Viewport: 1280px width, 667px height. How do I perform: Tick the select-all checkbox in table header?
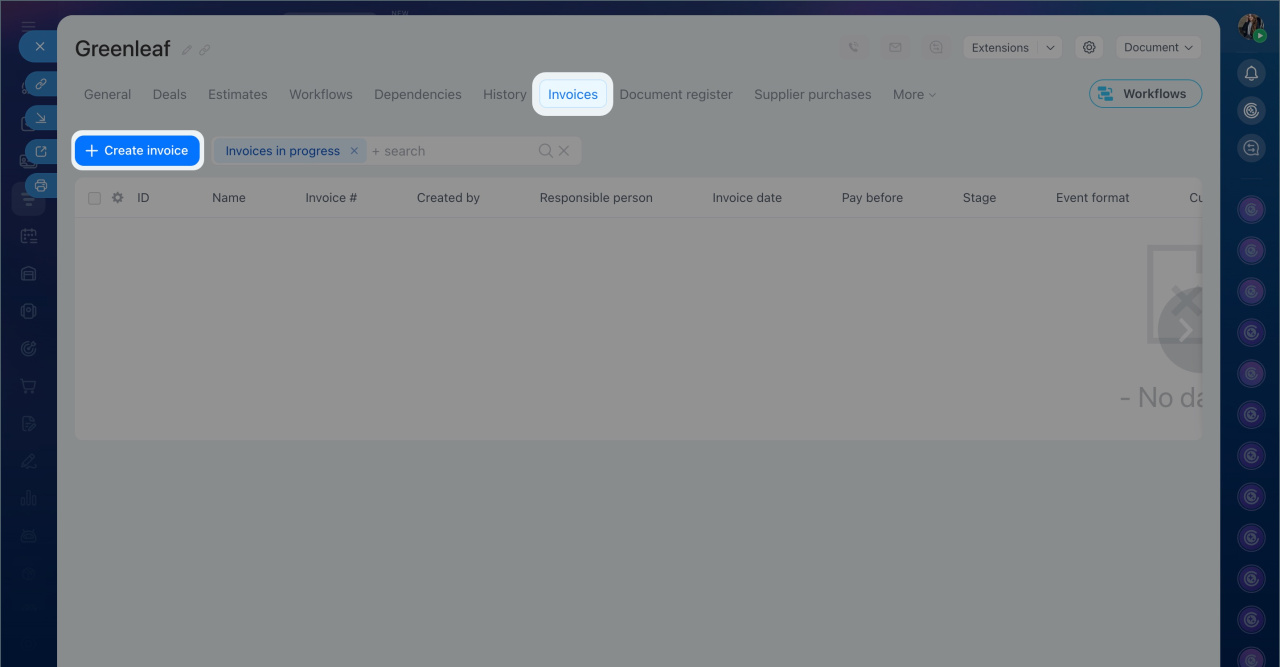tap(95, 198)
